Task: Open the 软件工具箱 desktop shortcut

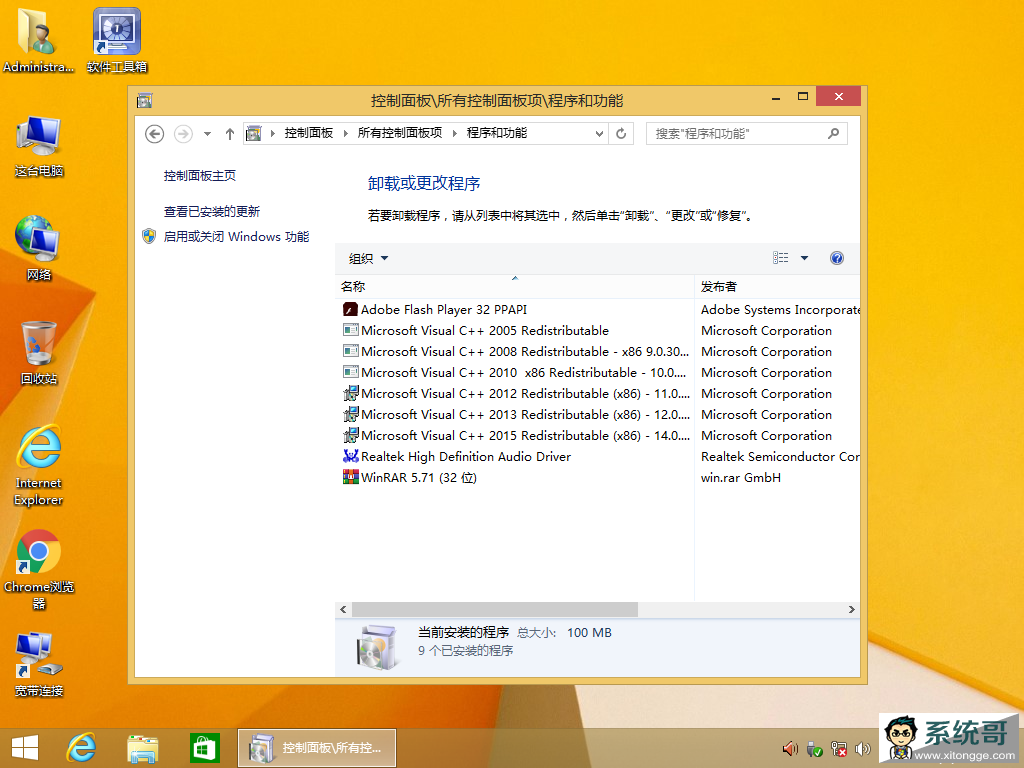Action: (117, 39)
